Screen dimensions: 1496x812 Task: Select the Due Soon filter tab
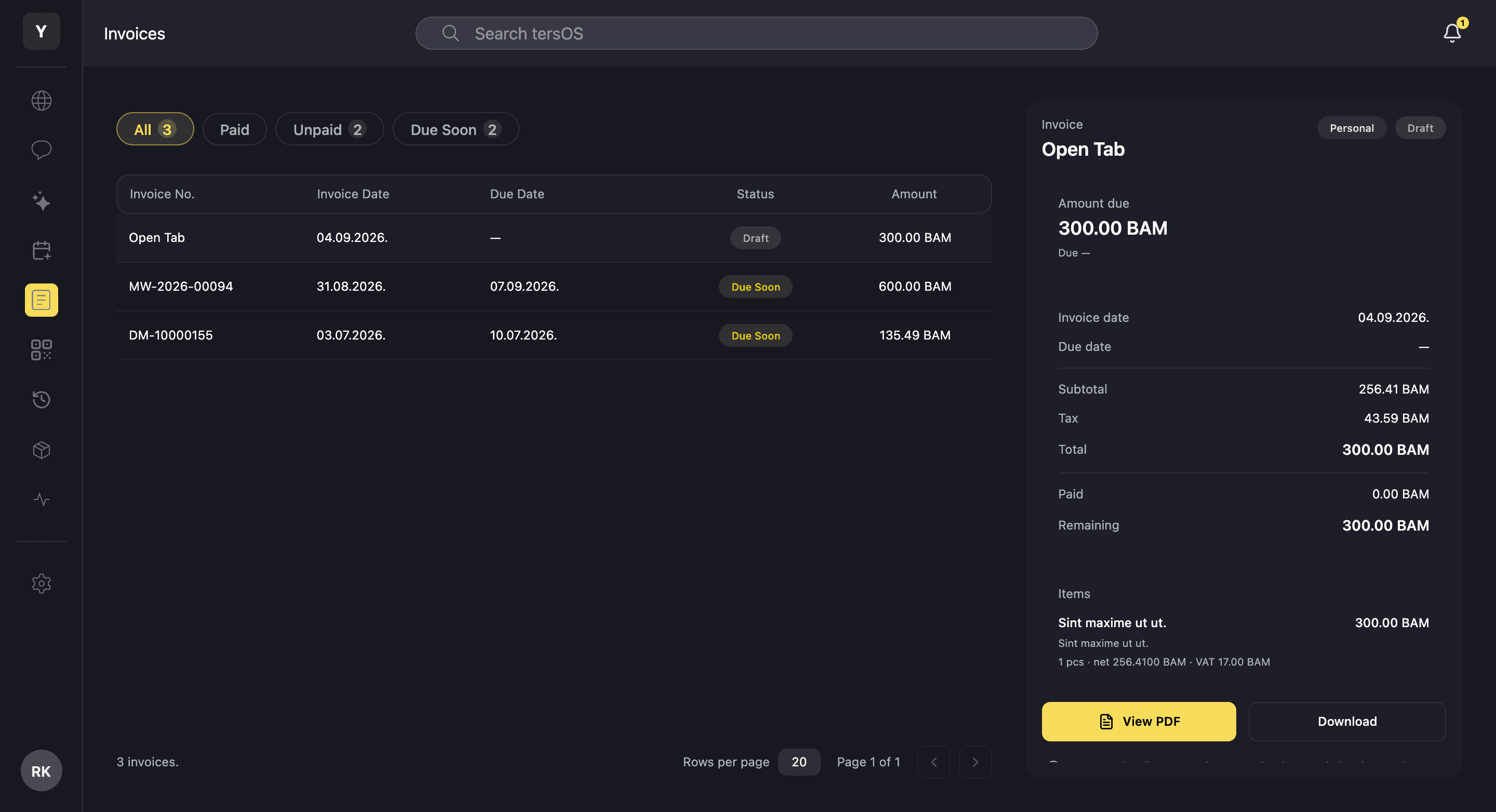[x=456, y=129]
